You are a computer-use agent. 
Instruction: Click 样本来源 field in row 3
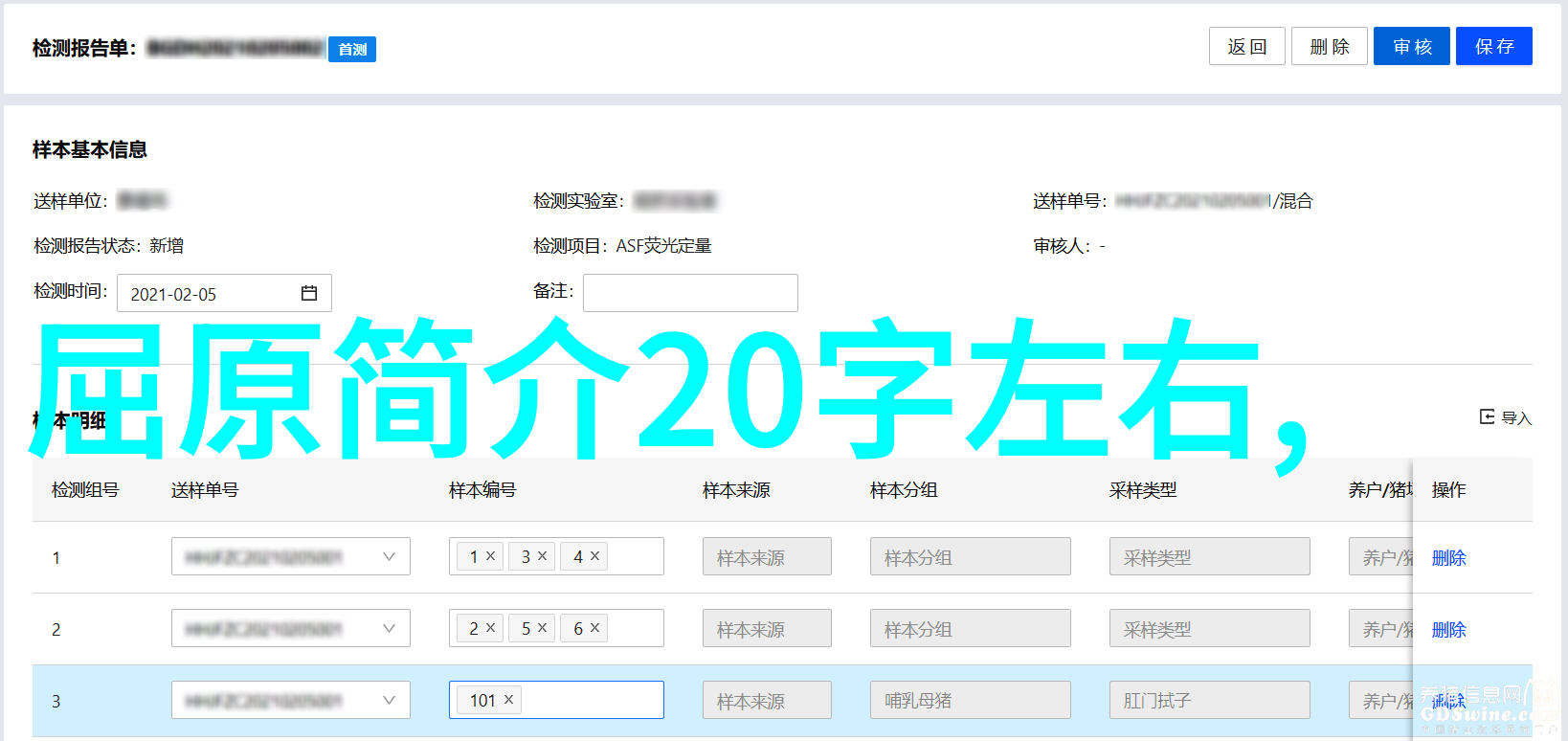[767, 700]
